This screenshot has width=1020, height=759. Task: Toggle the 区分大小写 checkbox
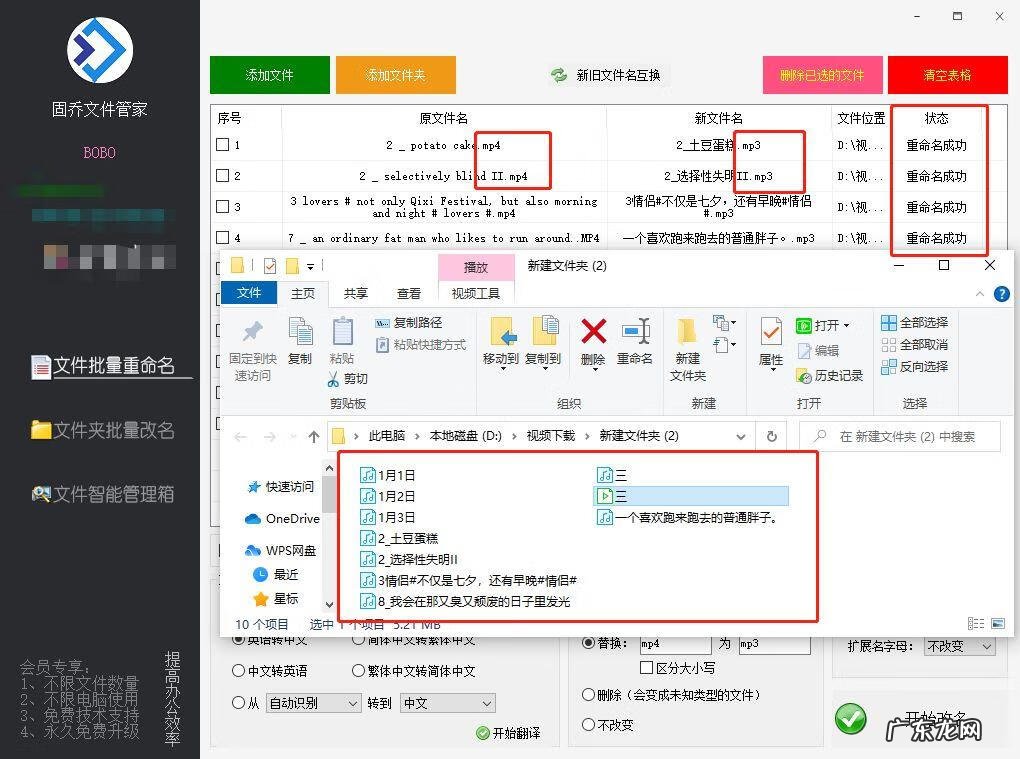(x=646, y=668)
